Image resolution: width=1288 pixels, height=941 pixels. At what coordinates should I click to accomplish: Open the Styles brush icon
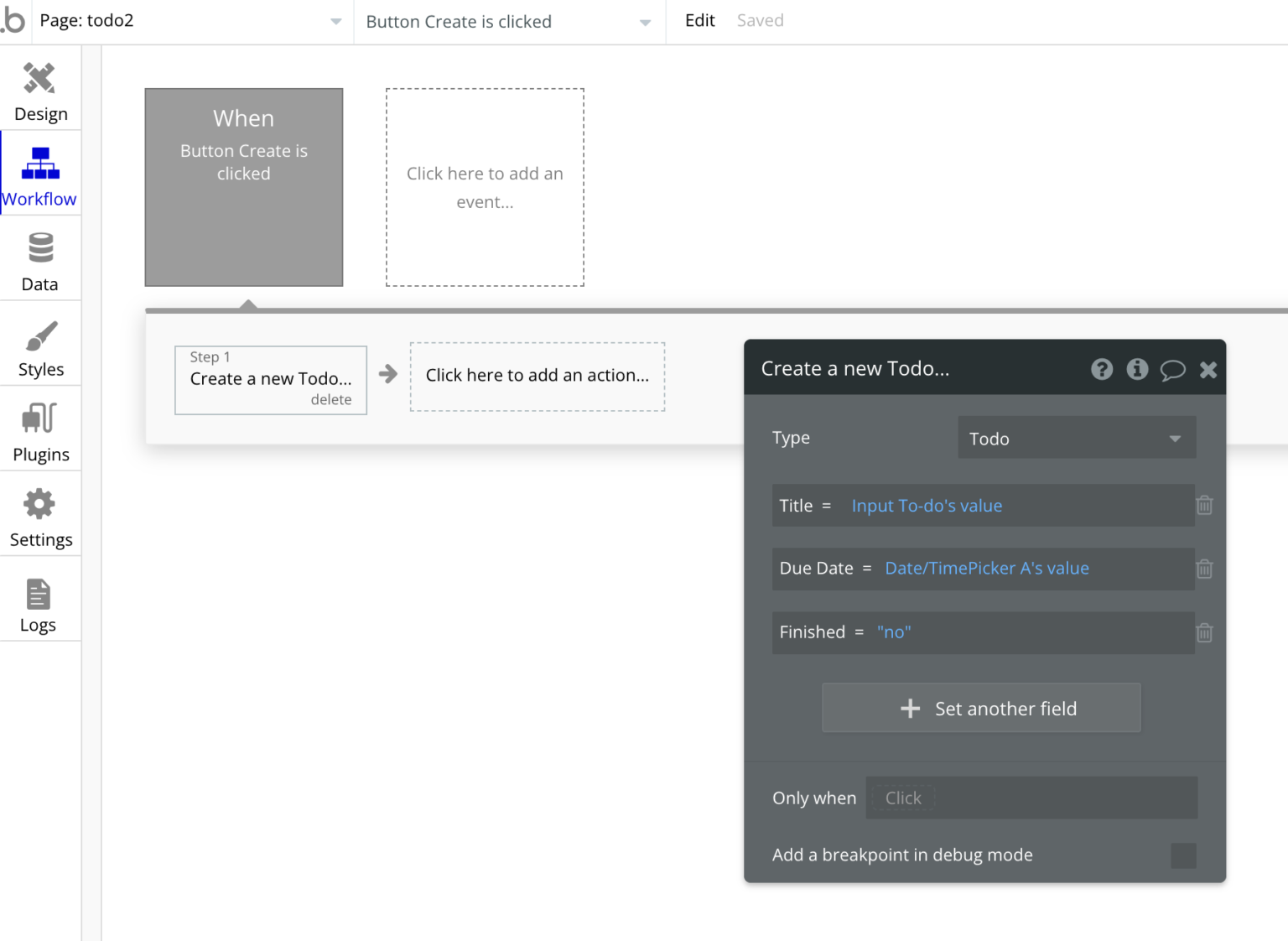click(40, 335)
